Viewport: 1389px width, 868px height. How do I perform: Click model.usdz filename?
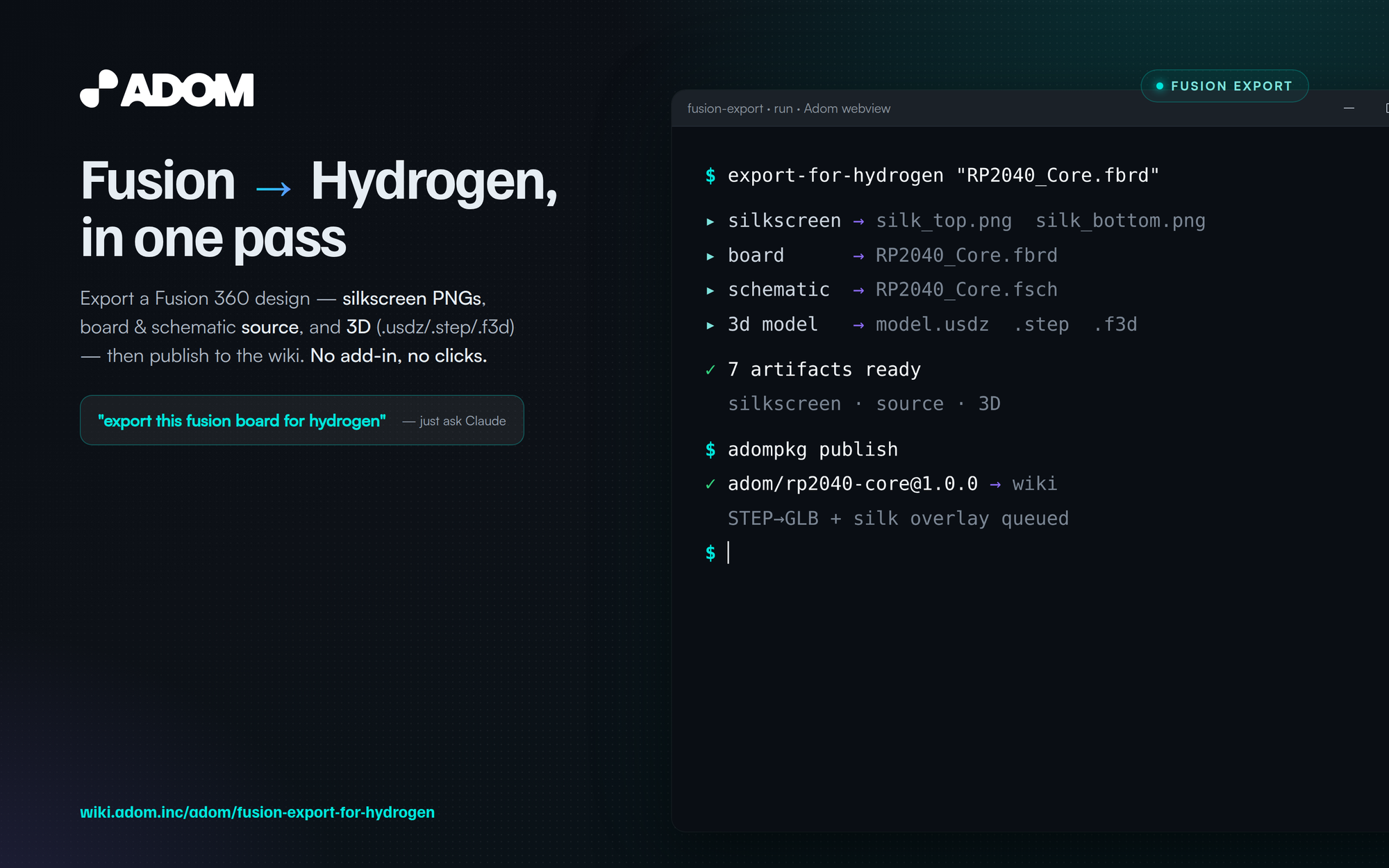tap(932, 324)
